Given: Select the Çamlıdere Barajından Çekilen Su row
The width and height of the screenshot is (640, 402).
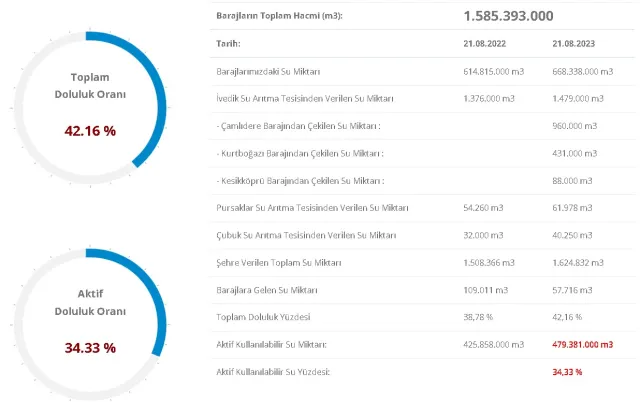Looking at the screenshot, I should tap(300, 126).
